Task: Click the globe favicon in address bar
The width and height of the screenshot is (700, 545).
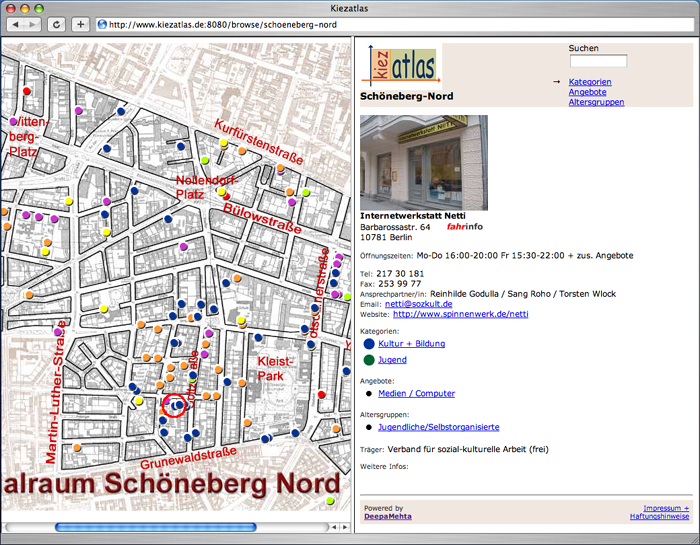Action: 102,25
